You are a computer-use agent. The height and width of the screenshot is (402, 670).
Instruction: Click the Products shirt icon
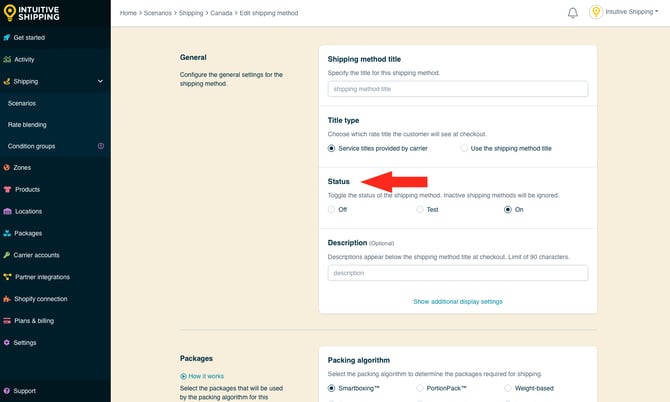click(7, 189)
